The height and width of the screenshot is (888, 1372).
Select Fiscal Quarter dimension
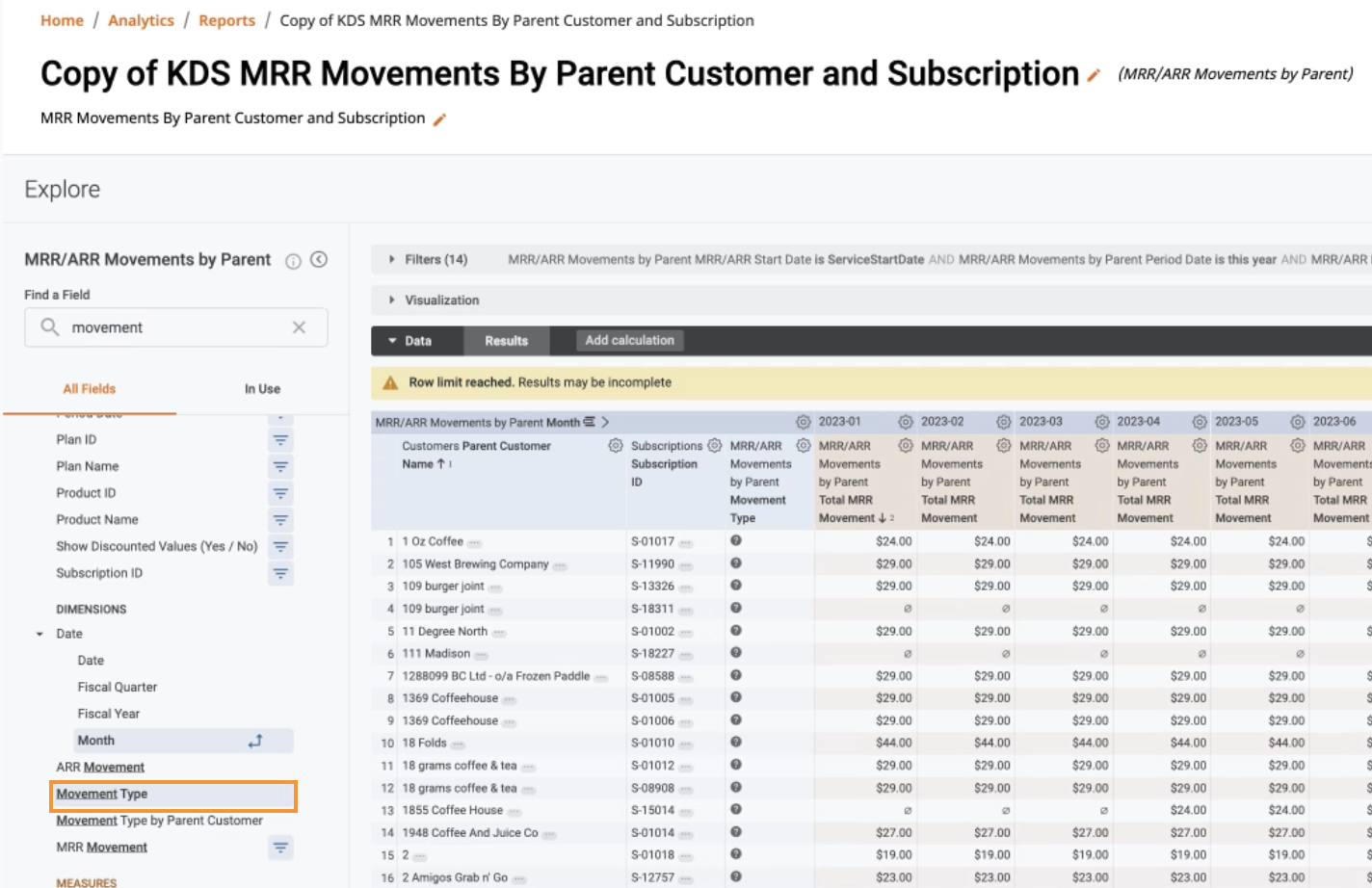(x=118, y=688)
